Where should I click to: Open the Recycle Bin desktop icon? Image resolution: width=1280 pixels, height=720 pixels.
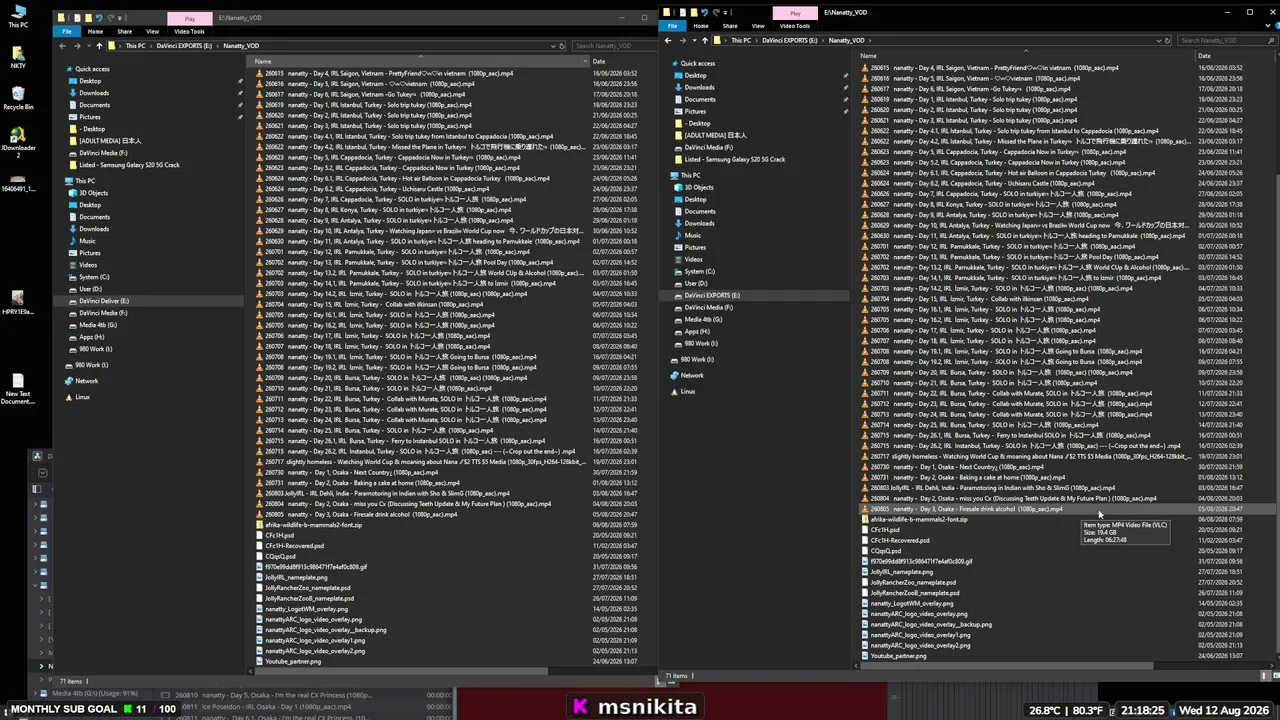[x=18, y=96]
